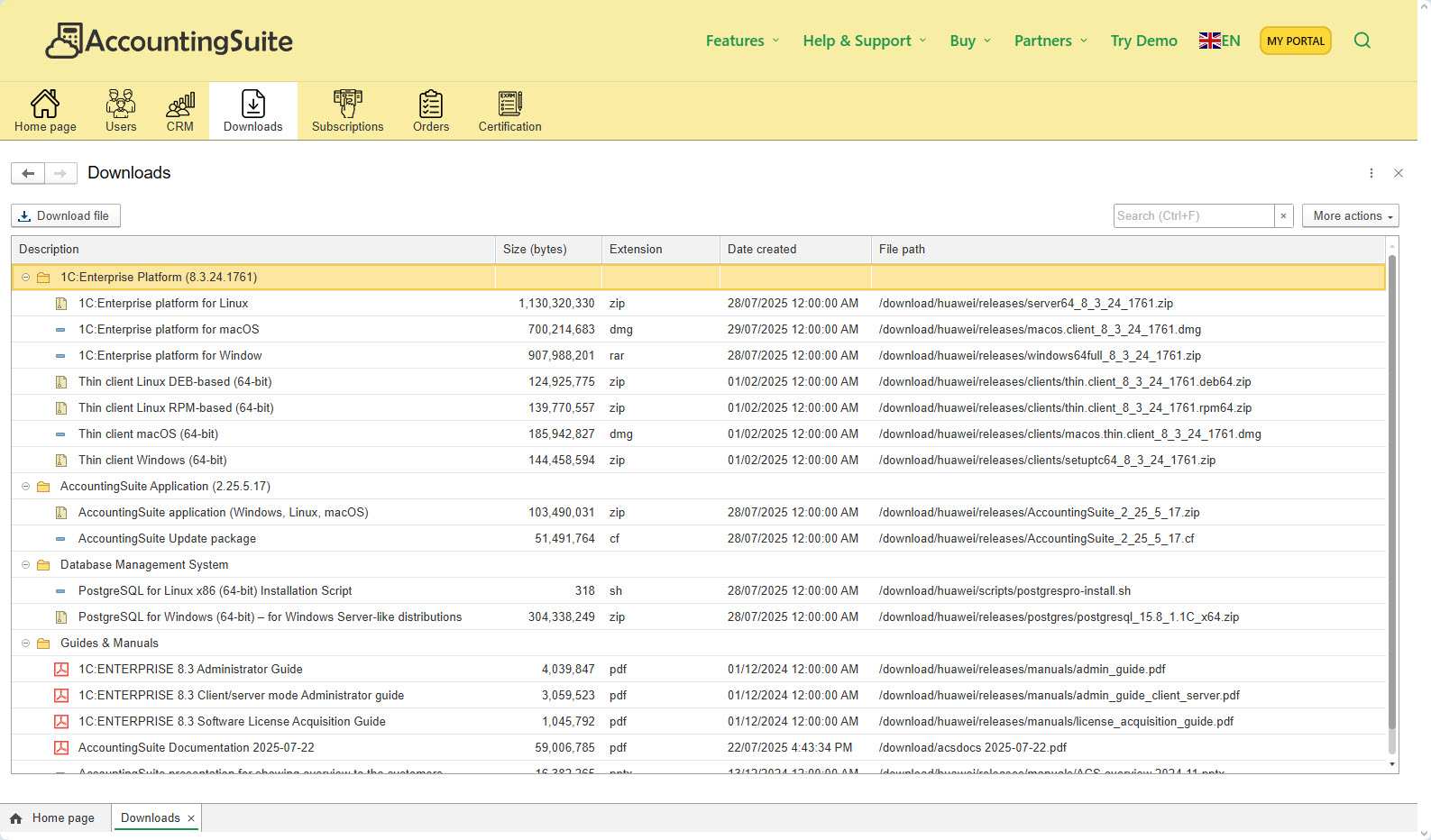Expand the Partners menu
This screenshot has height=840, width=1431.
1050,41
